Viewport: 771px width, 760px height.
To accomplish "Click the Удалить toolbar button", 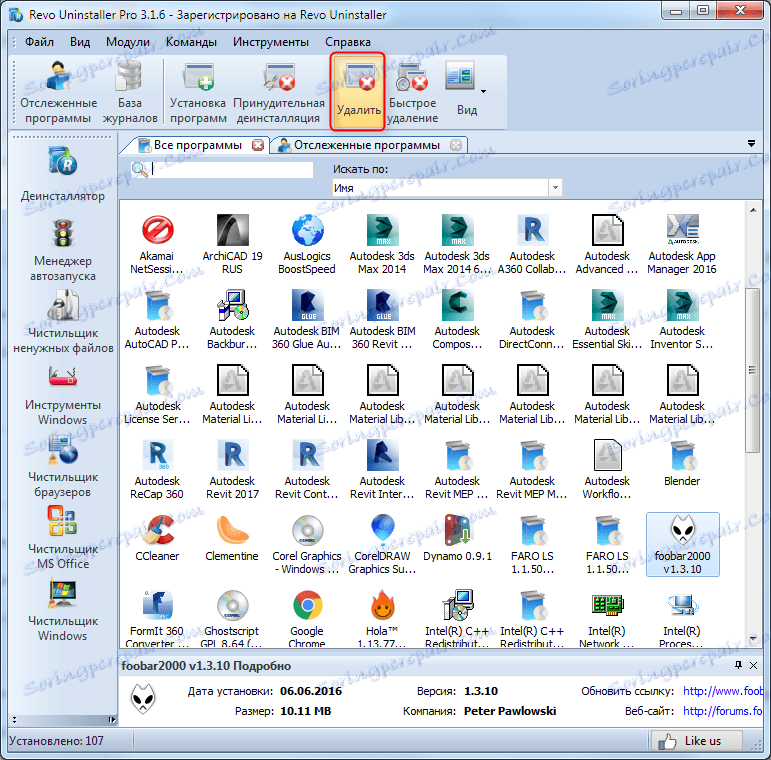I will 358,92.
